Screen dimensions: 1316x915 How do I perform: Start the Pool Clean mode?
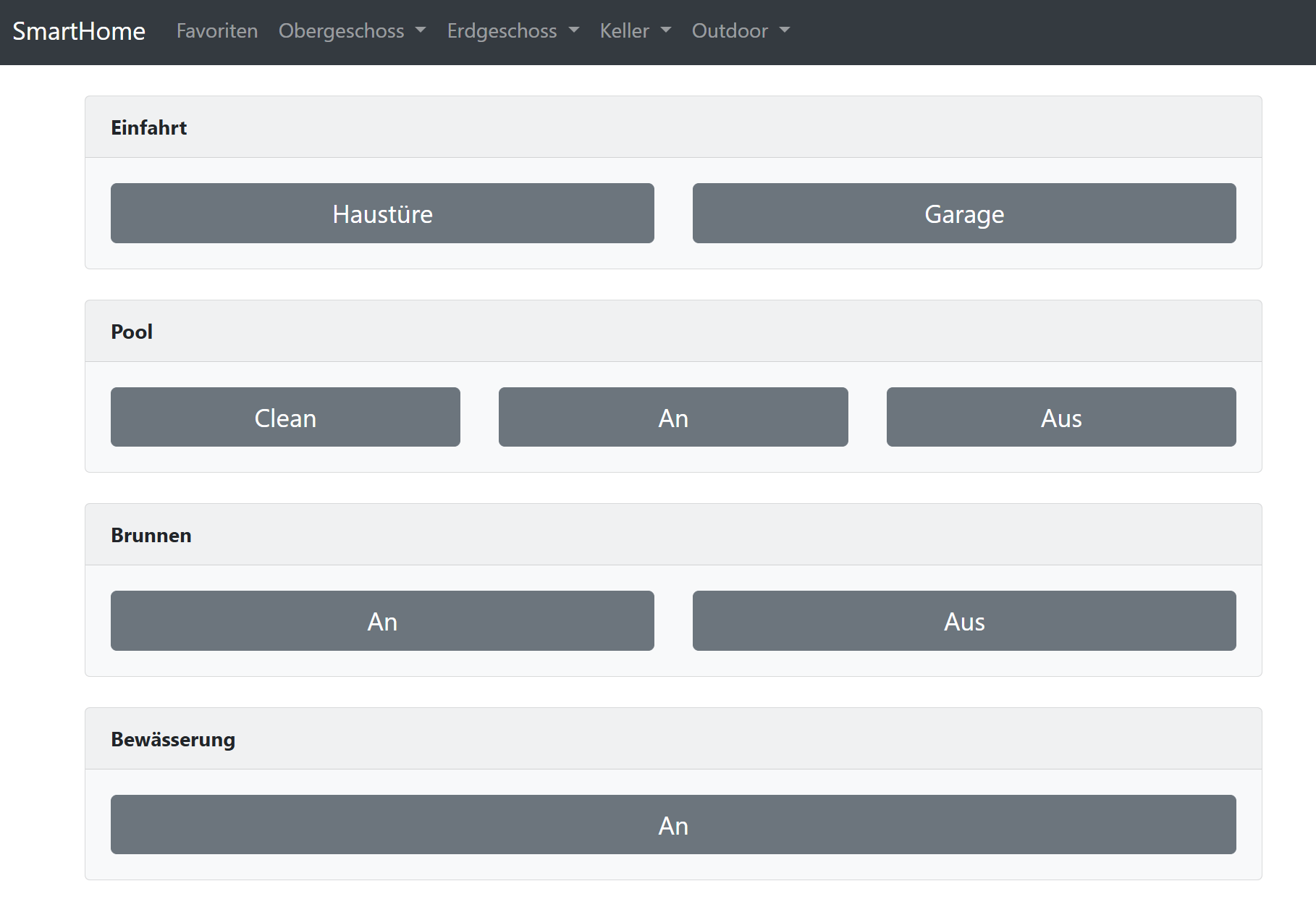click(x=285, y=418)
